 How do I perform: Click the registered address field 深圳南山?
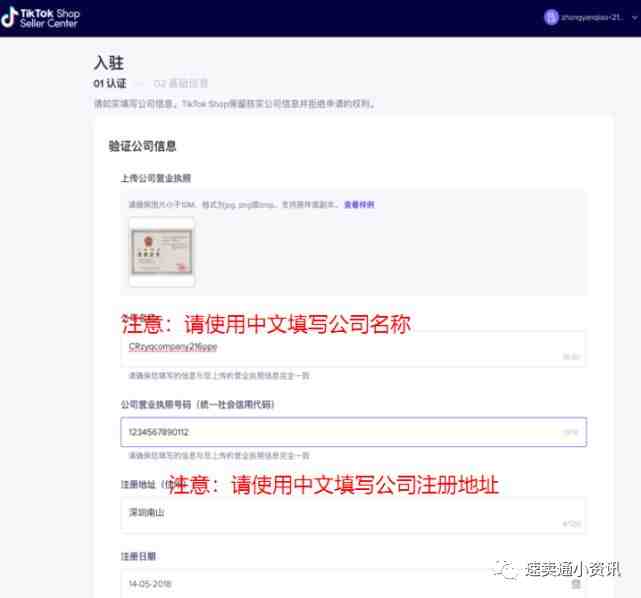click(x=354, y=515)
